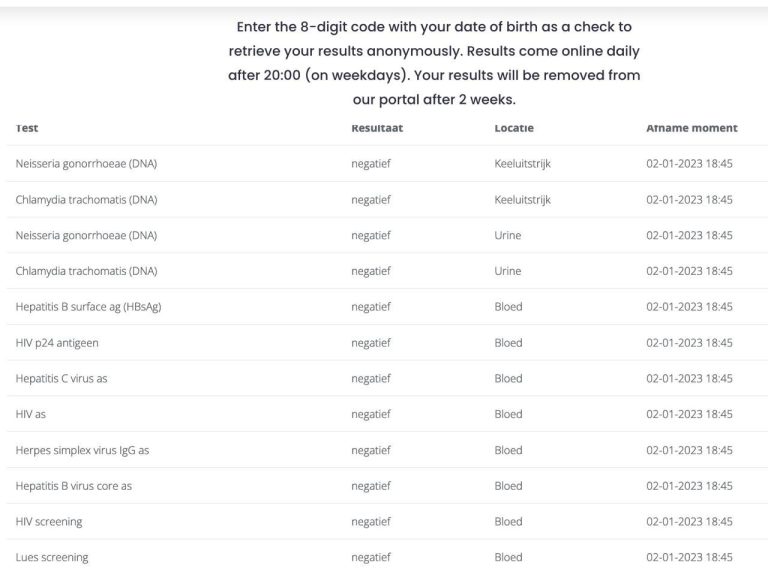Click the Resultaat column header
Screen dimensions: 768x583
(x=377, y=128)
